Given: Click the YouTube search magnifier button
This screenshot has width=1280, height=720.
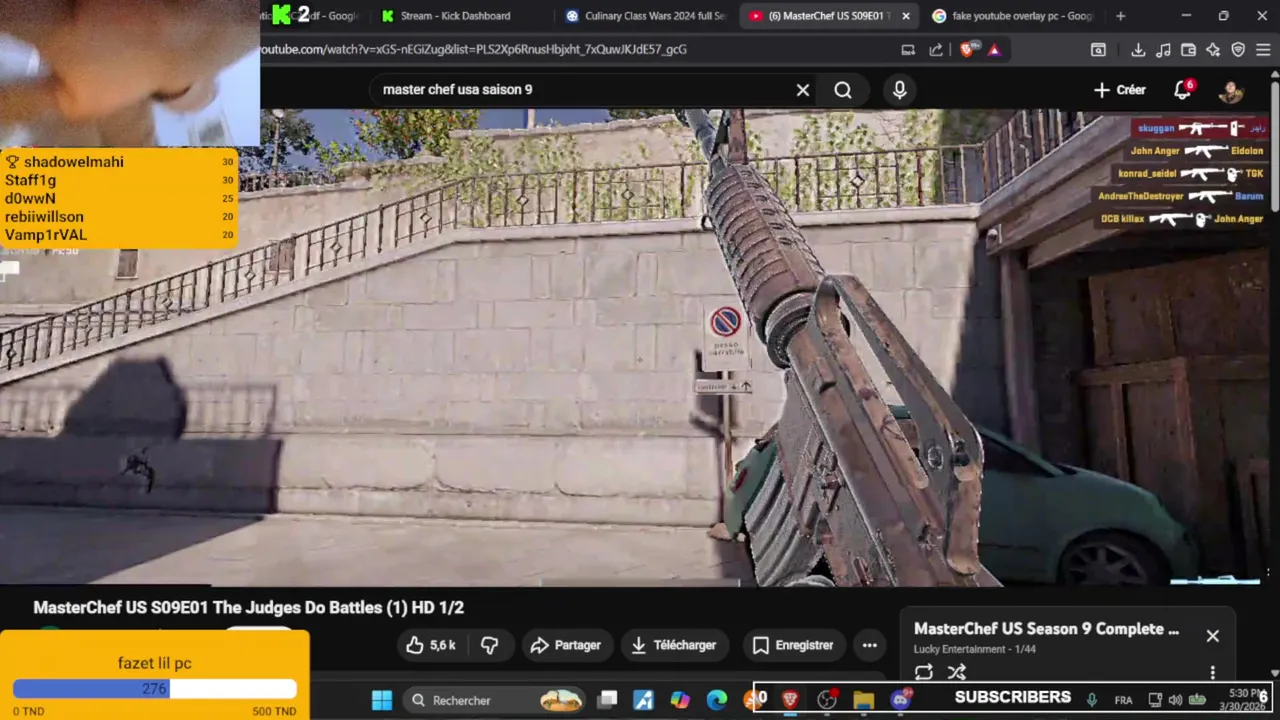Looking at the screenshot, I should 843,90.
